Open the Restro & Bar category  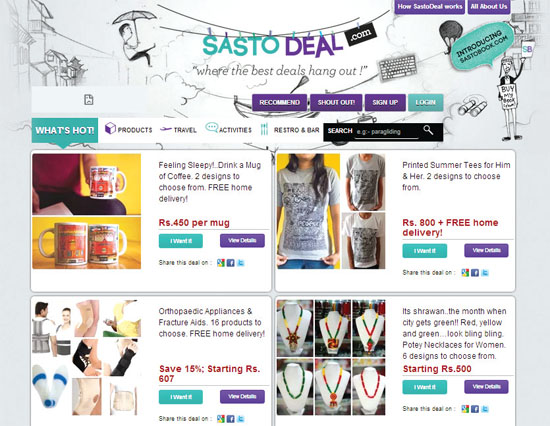pos(290,129)
